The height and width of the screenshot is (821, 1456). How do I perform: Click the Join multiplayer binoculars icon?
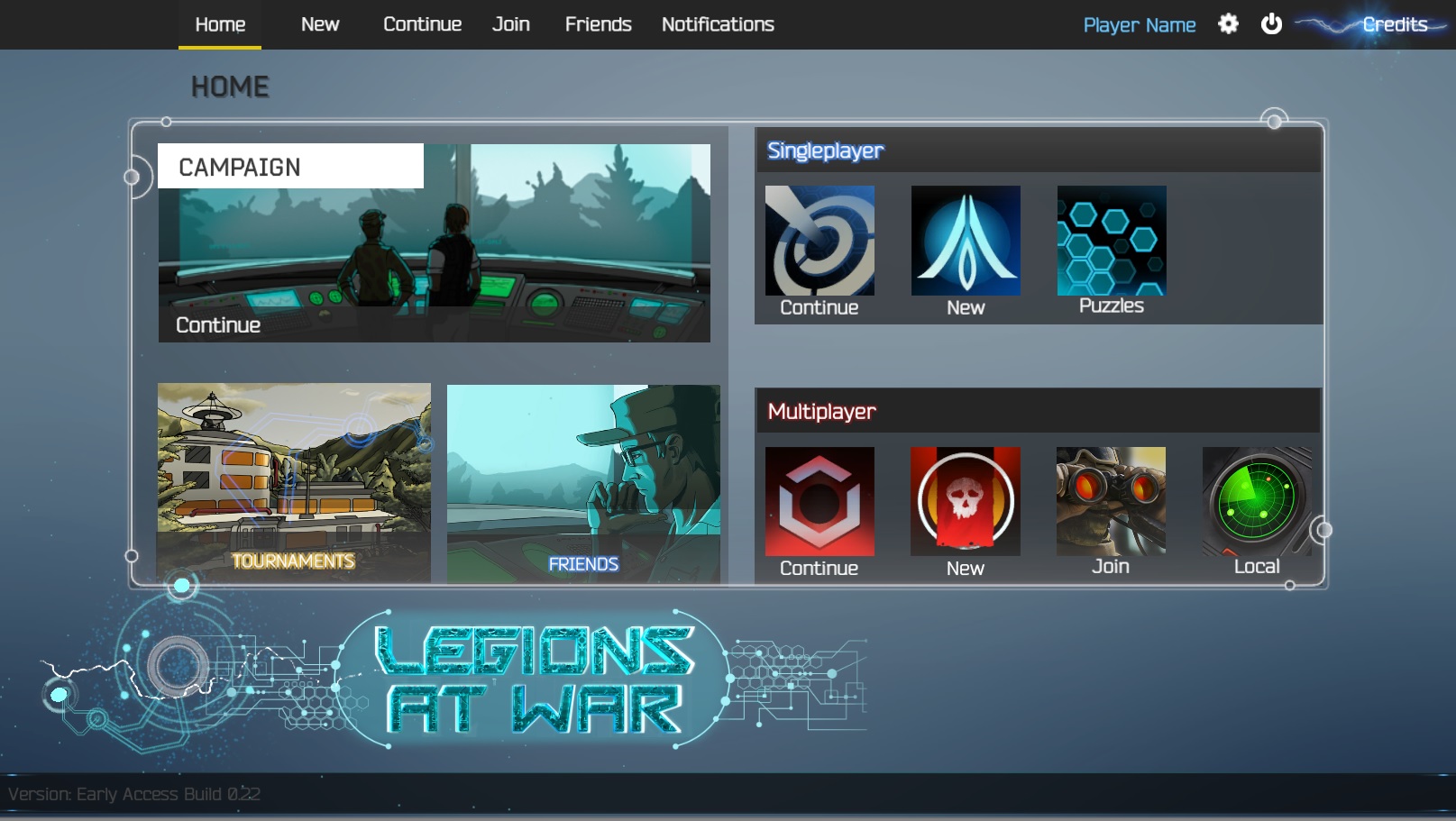[x=1111, y=502]
